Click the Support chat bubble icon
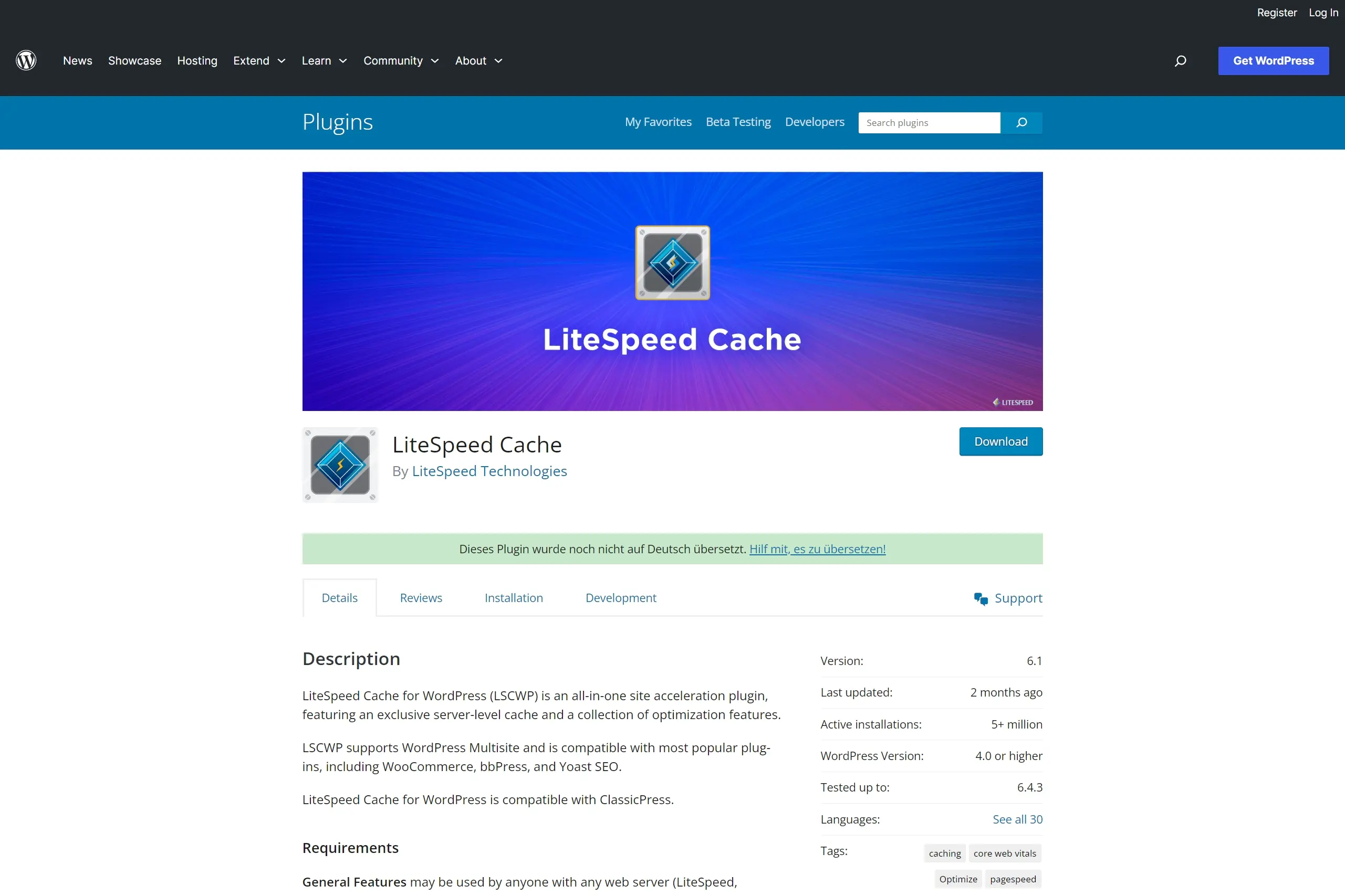The height and width of the screenshot is (896, 1345). (980, 598)
